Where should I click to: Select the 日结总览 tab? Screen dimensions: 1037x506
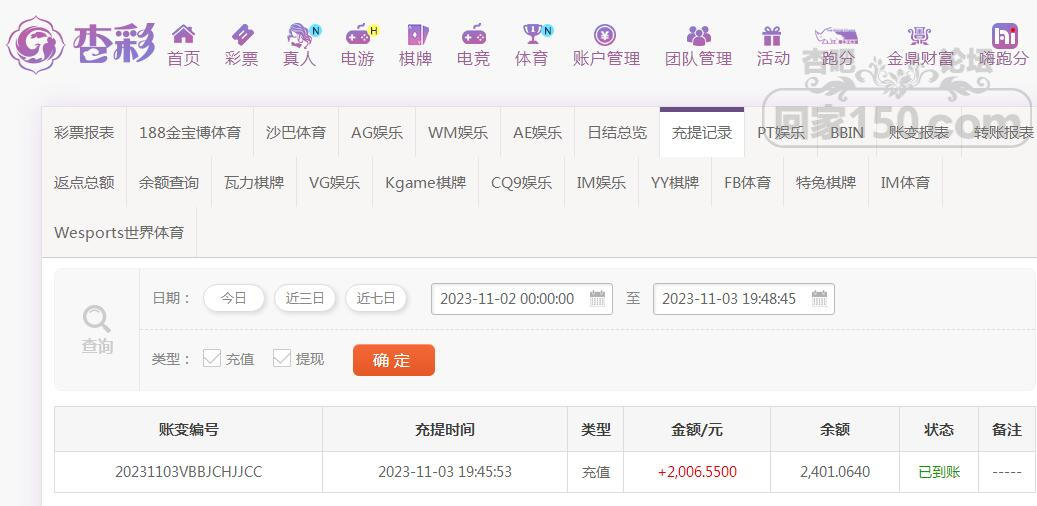coord(616,132)
